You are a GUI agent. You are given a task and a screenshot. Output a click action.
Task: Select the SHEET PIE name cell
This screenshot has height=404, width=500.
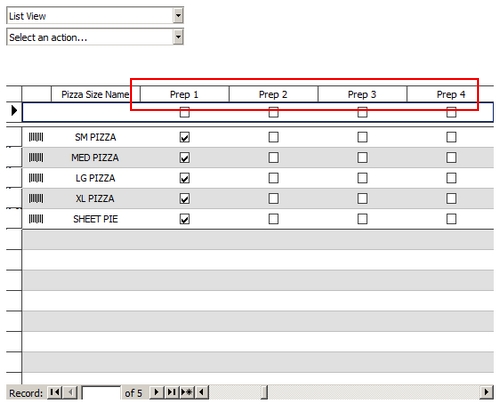click(x=95, y=219)
